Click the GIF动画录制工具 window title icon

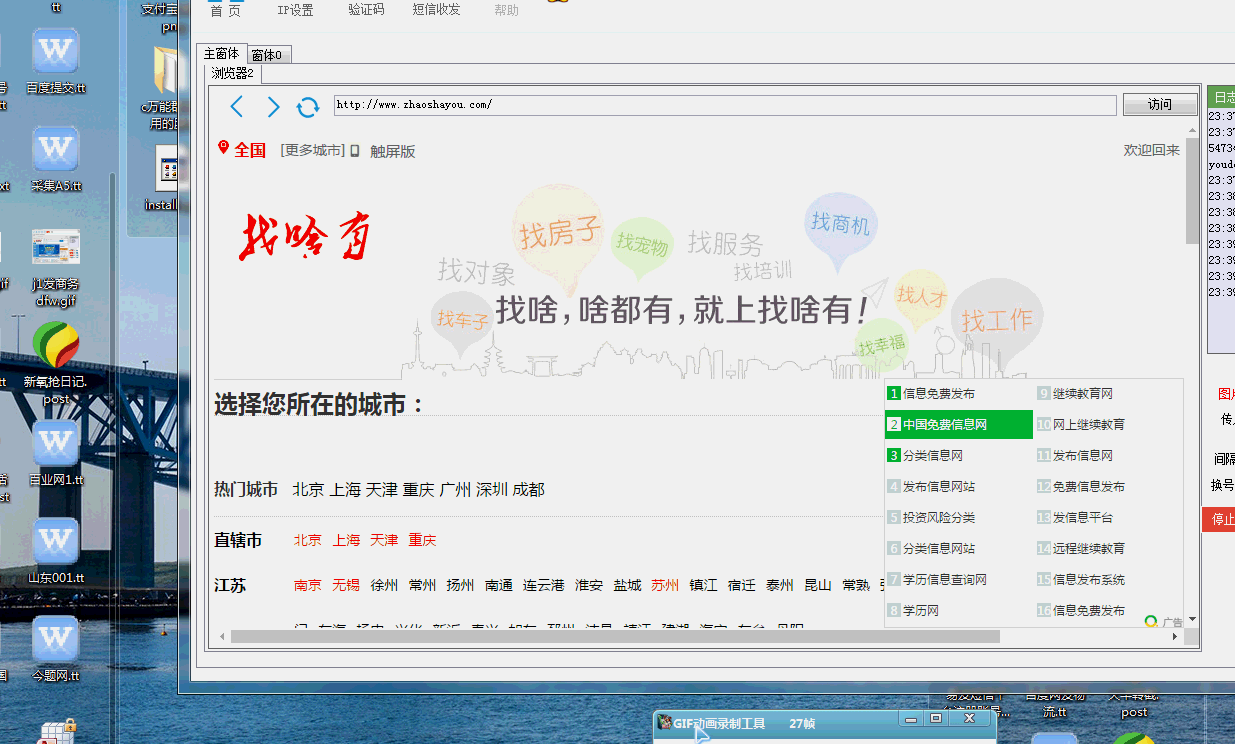click(665, 722)
